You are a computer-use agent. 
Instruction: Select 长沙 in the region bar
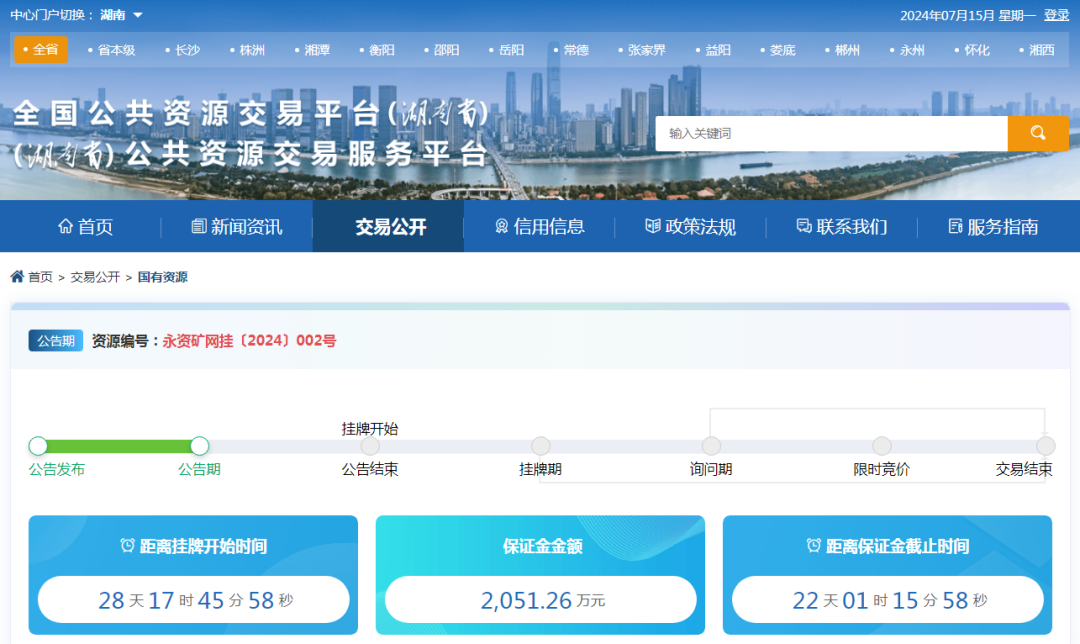(x=187, y=50)
